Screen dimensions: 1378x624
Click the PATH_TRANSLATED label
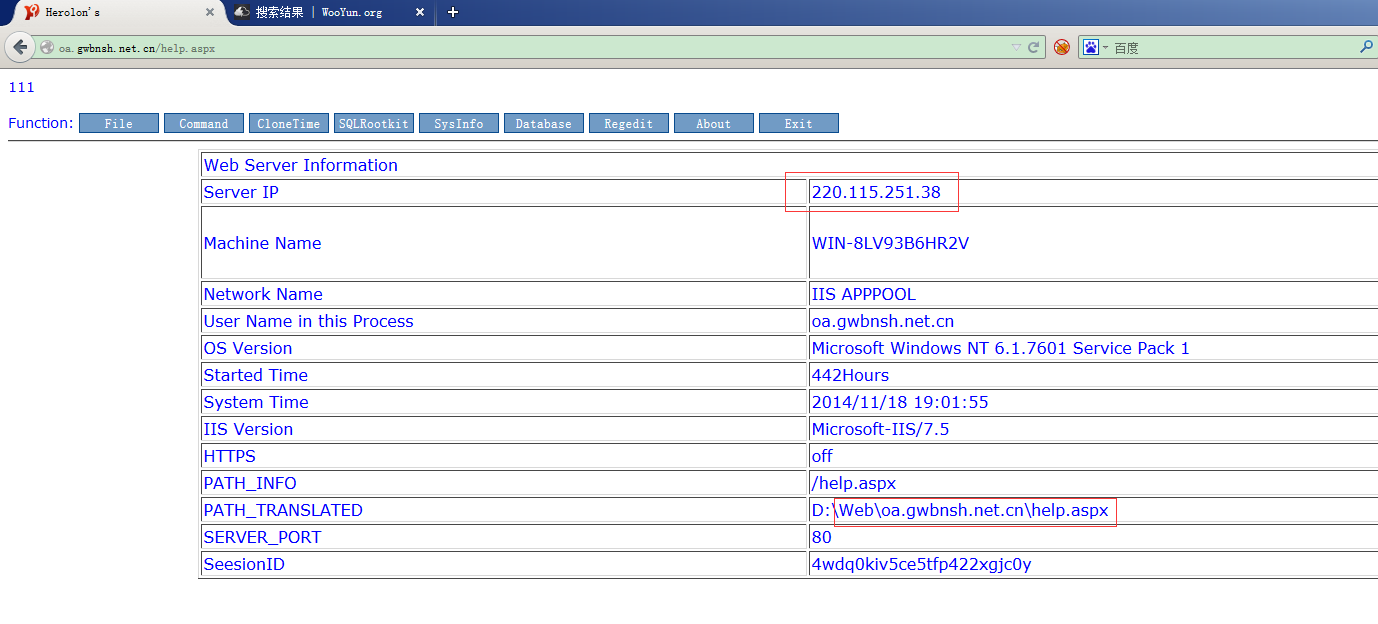283,510
